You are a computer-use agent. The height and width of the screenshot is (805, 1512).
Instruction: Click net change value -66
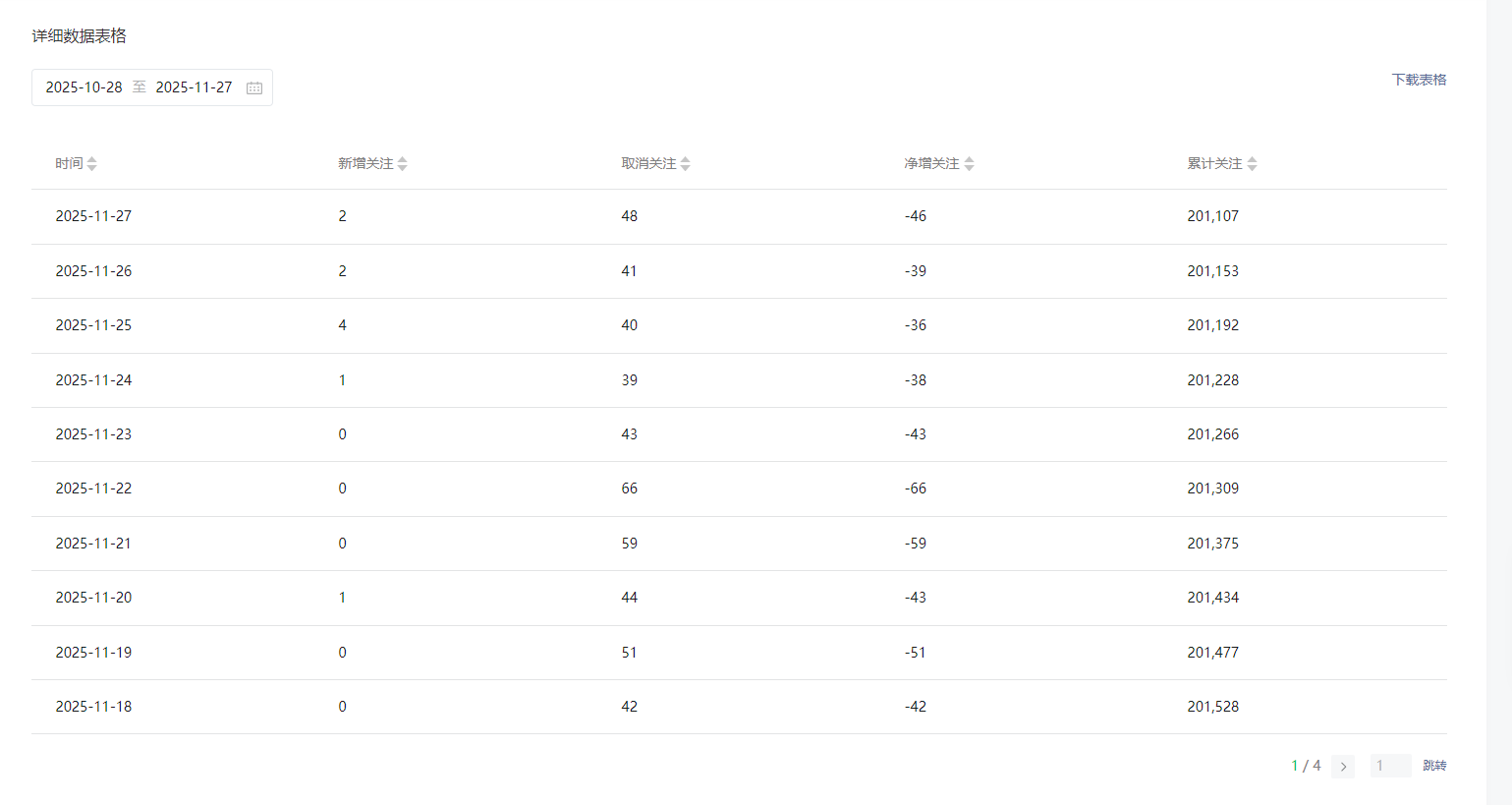tap(916, 489)
